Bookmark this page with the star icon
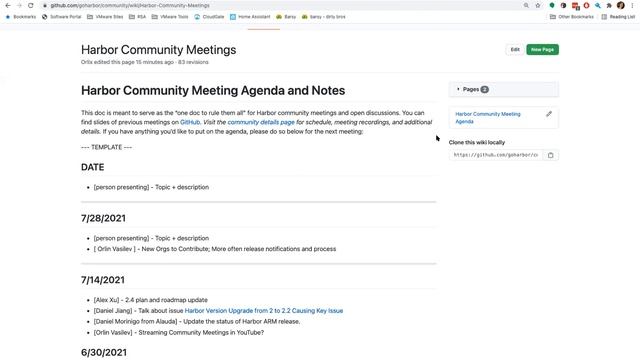The height and width of the screenshot is (360, 640). (x=538, y=5)
